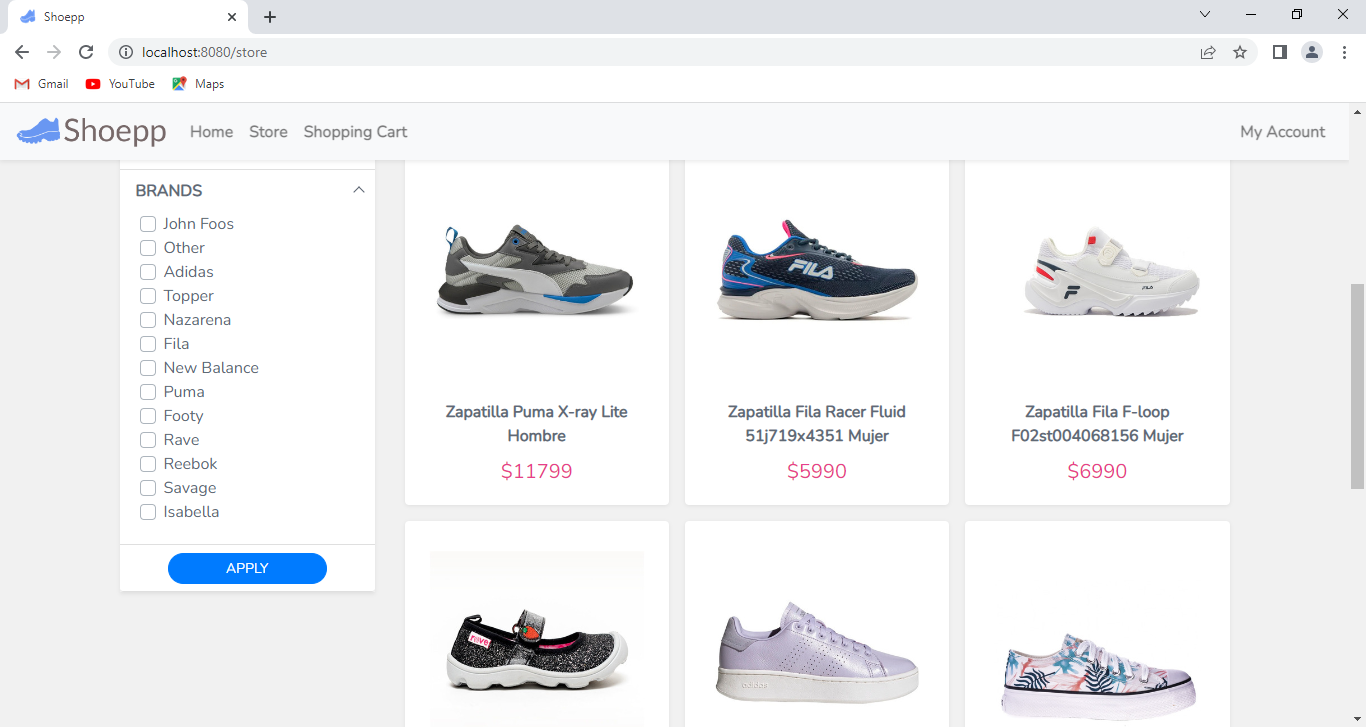Open the Chrome three-dot menu
Viewport: 1366px width, 727px height.
coord(1345,52)
